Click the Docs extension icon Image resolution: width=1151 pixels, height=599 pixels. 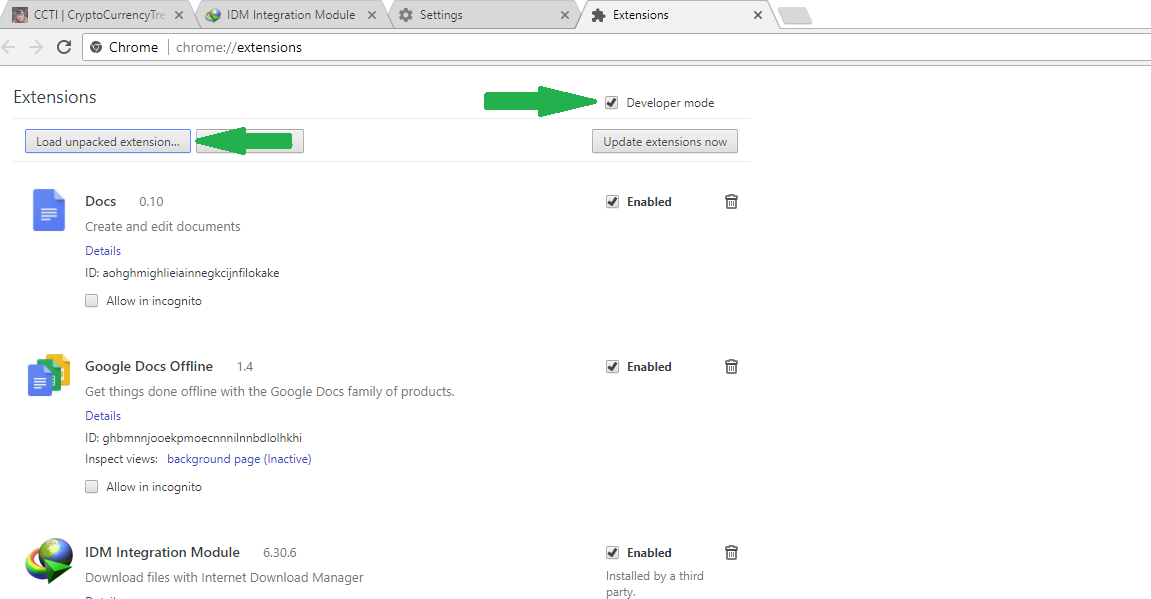click(x=48, y=210)
